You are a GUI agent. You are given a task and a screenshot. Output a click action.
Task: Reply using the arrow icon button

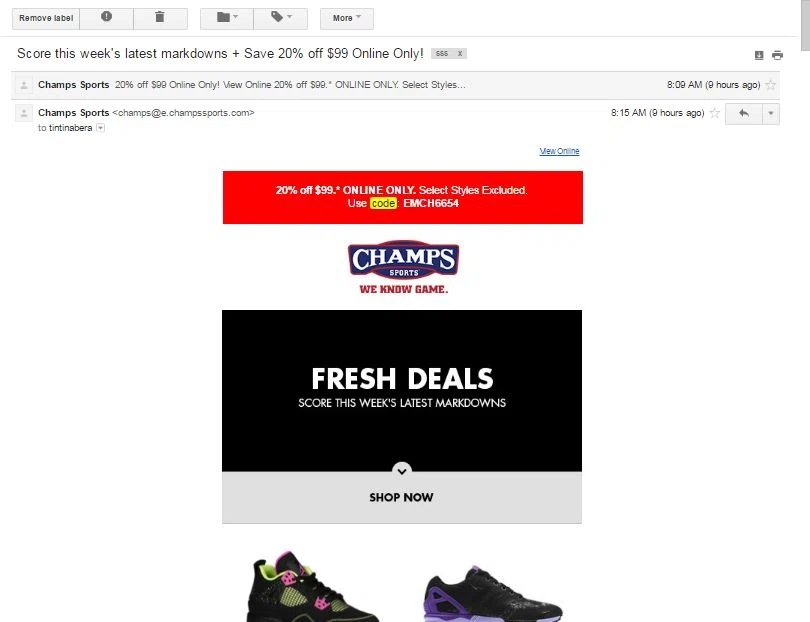tap(744, 114)
